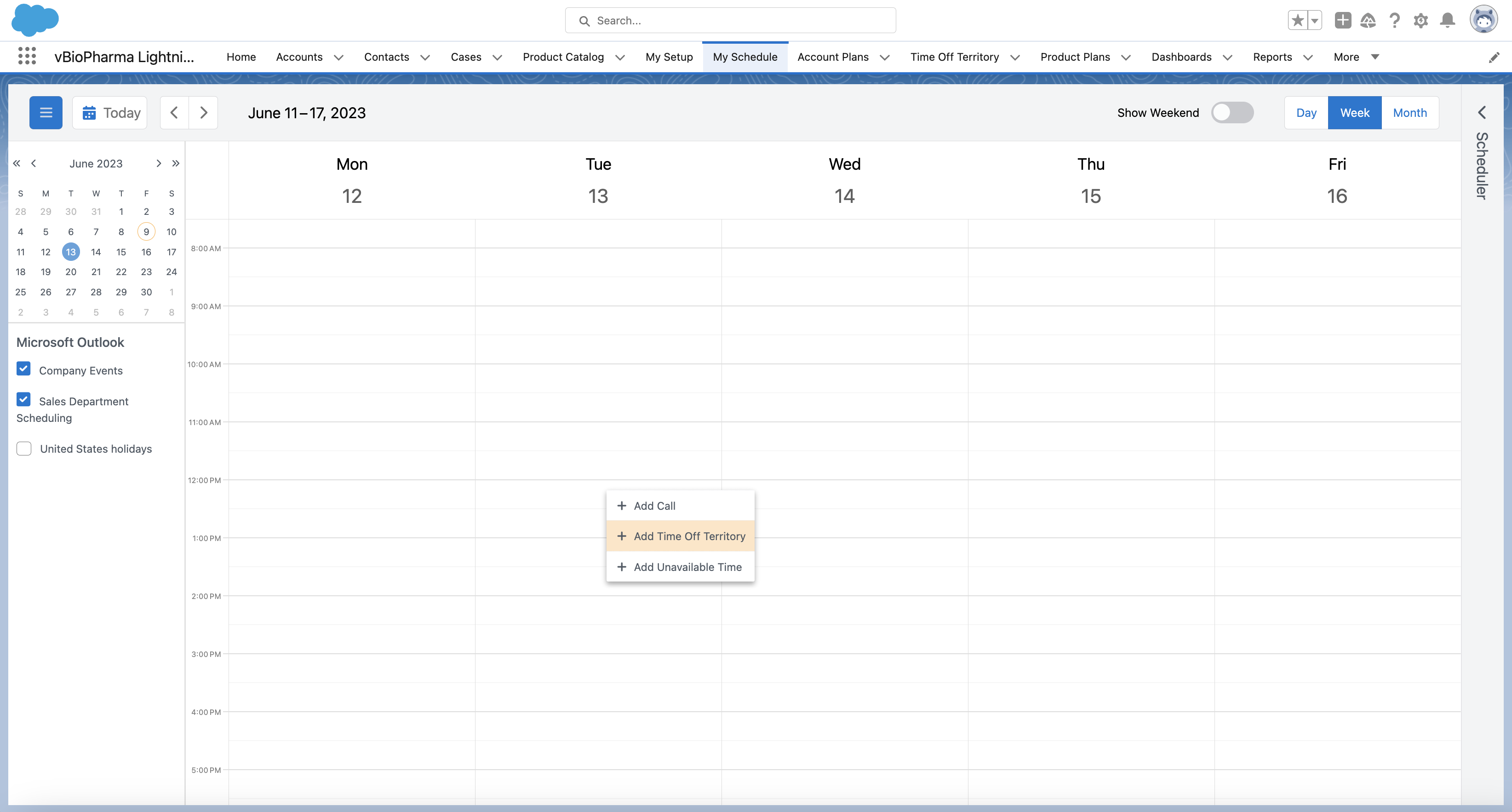Open the App Launcher grid icon
Viewport: 1512px width, 812px height.
pos(27,57)
